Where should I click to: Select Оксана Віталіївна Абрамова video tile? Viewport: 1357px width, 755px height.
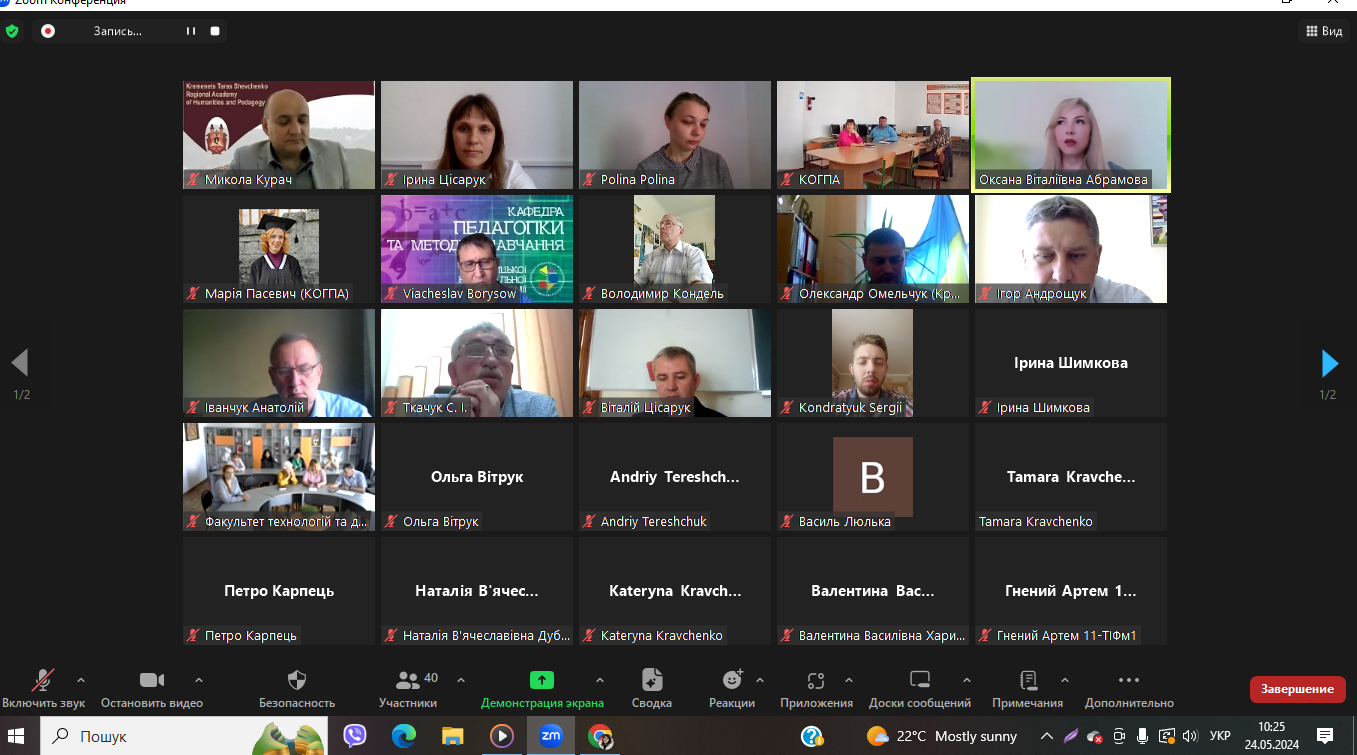[1070, 134]
